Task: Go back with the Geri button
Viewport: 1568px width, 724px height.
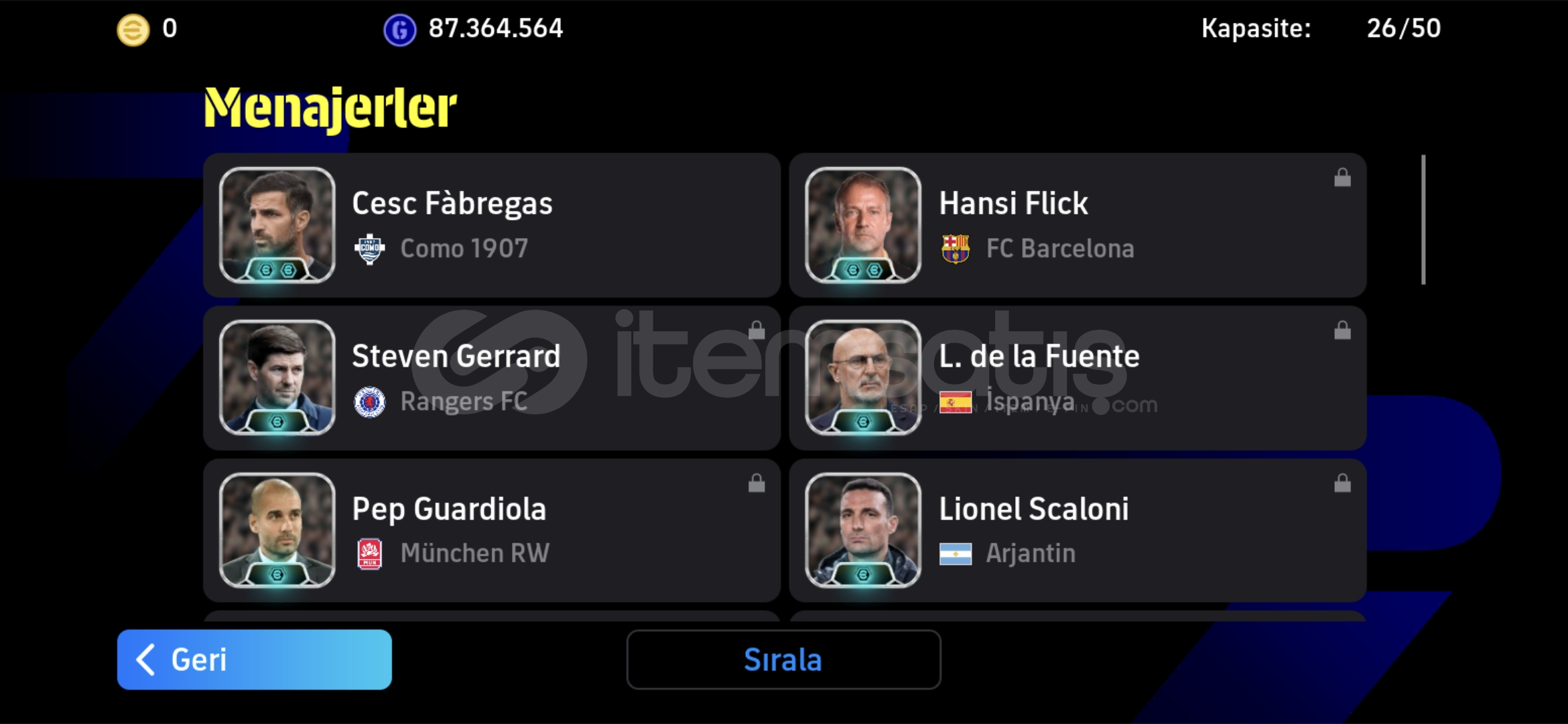Action: pyautogui.click(x=255, y=660)
